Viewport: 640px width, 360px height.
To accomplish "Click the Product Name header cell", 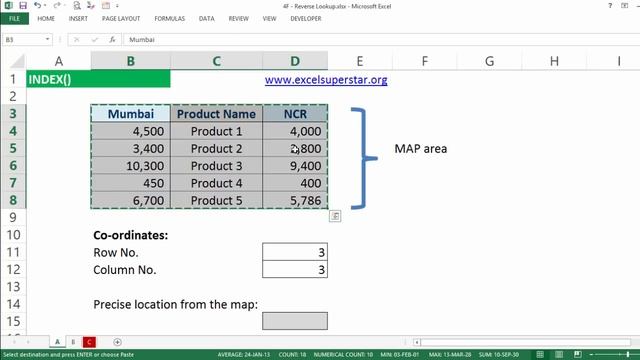I will [x=216, y=113].
